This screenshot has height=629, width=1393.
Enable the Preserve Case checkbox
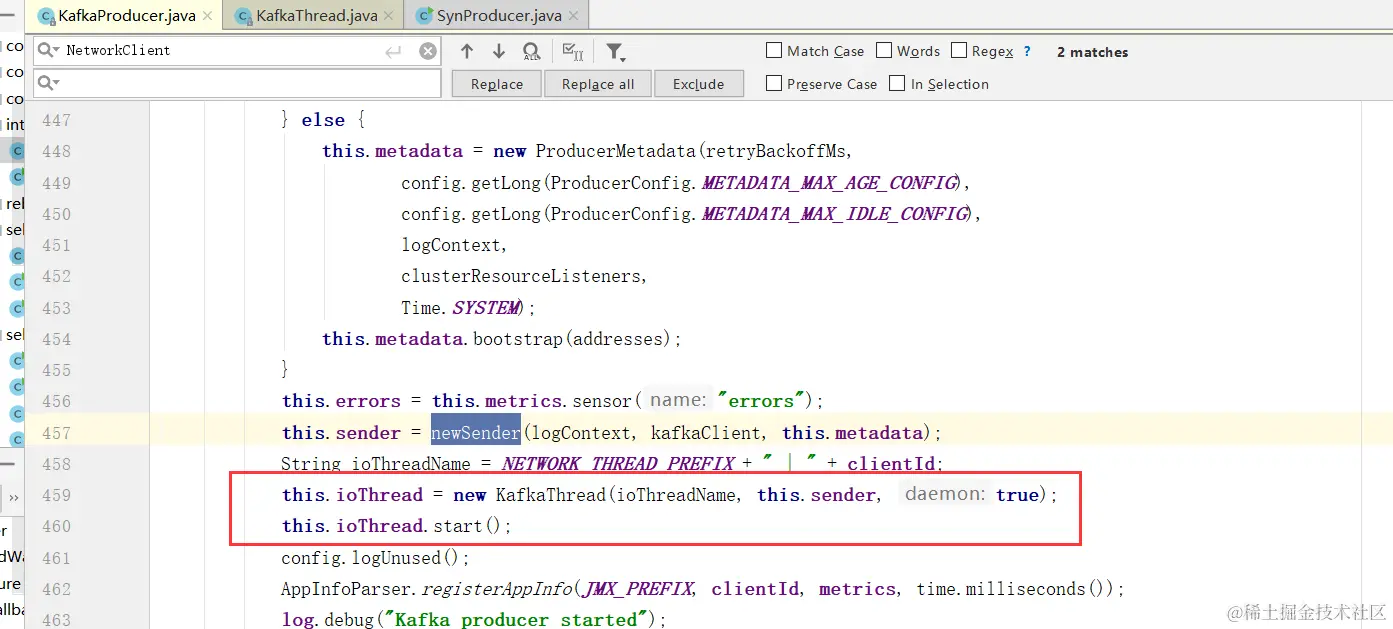point(774,83)
